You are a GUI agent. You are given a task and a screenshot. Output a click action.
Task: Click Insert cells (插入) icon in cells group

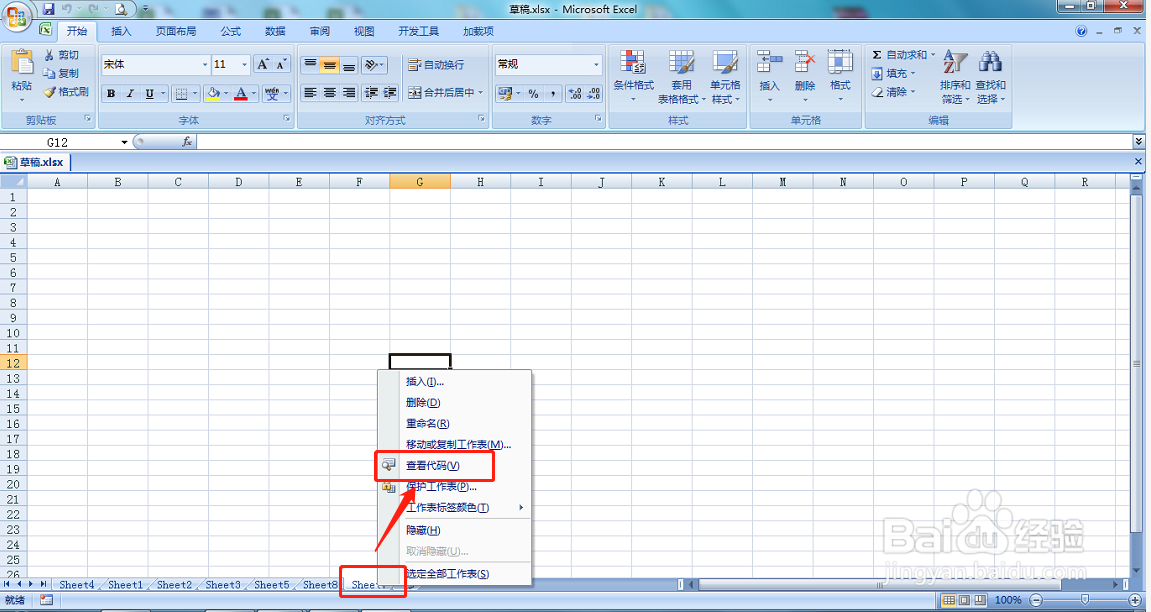tap(769, 77)
